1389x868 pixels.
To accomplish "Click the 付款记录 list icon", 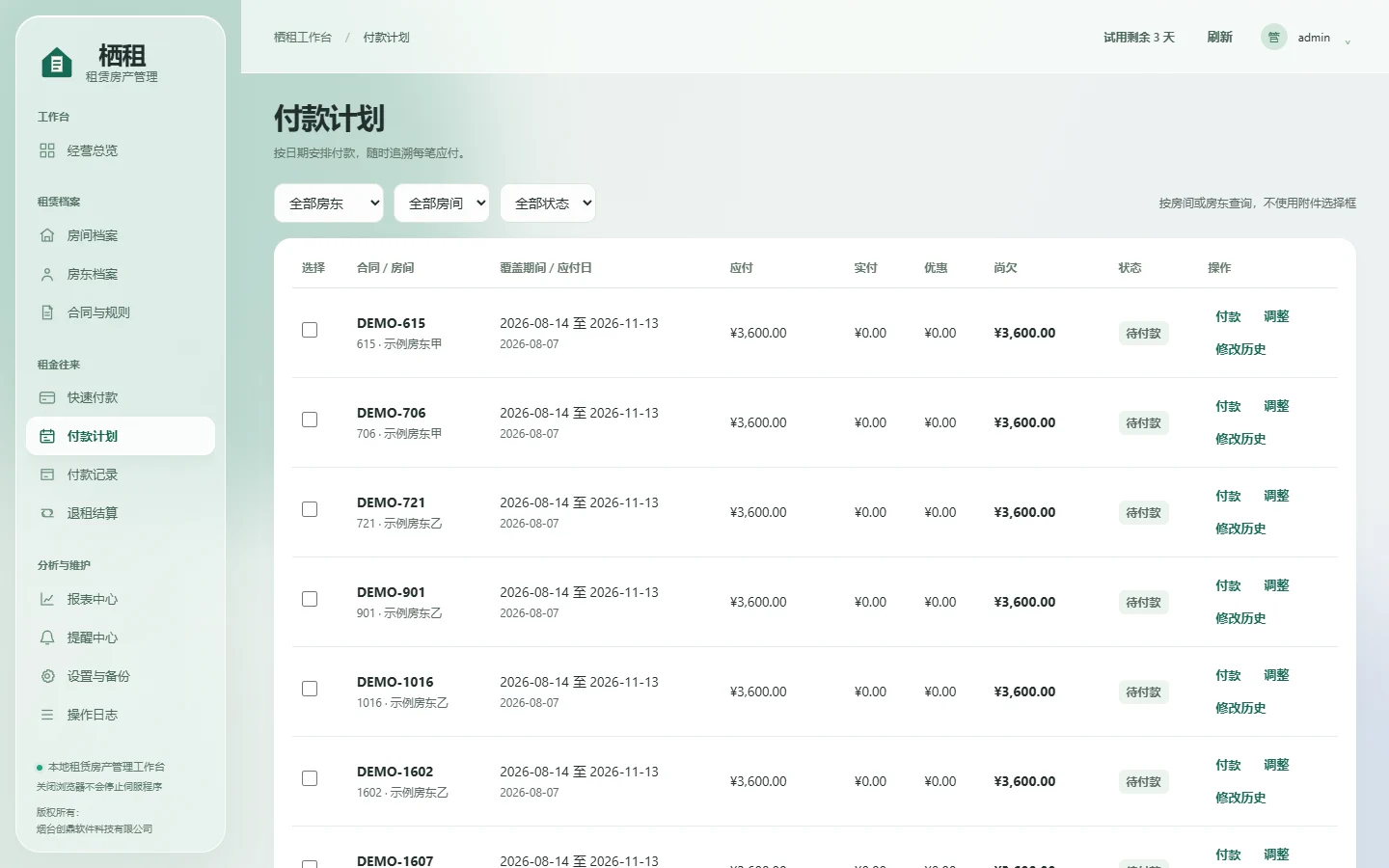I will tap(47, 475).
